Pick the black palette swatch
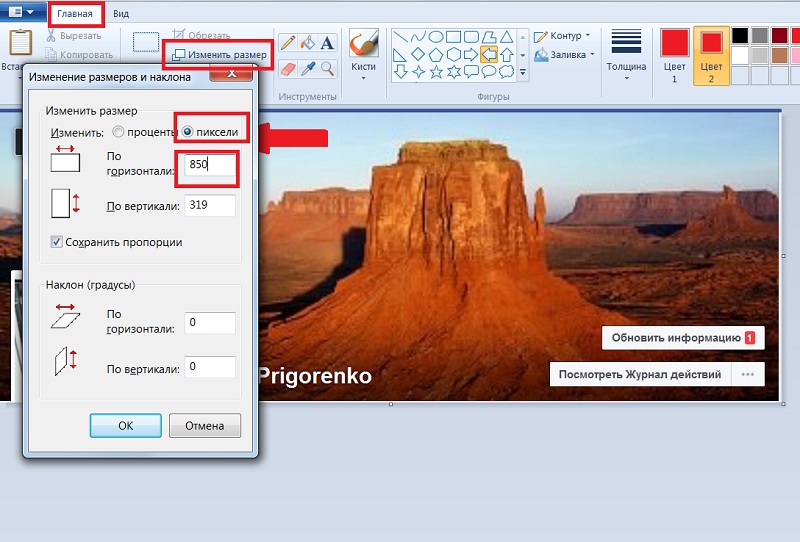This screenshot has width=800, height=542. pyautogui.click(x=740, y=35)
